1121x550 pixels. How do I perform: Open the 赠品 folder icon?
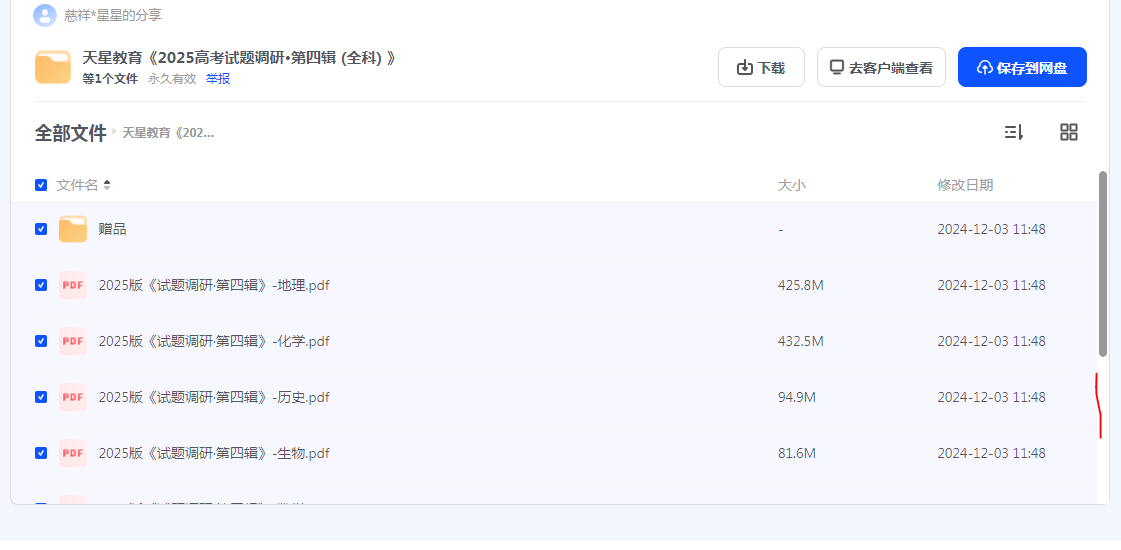(x=73, y=229)
